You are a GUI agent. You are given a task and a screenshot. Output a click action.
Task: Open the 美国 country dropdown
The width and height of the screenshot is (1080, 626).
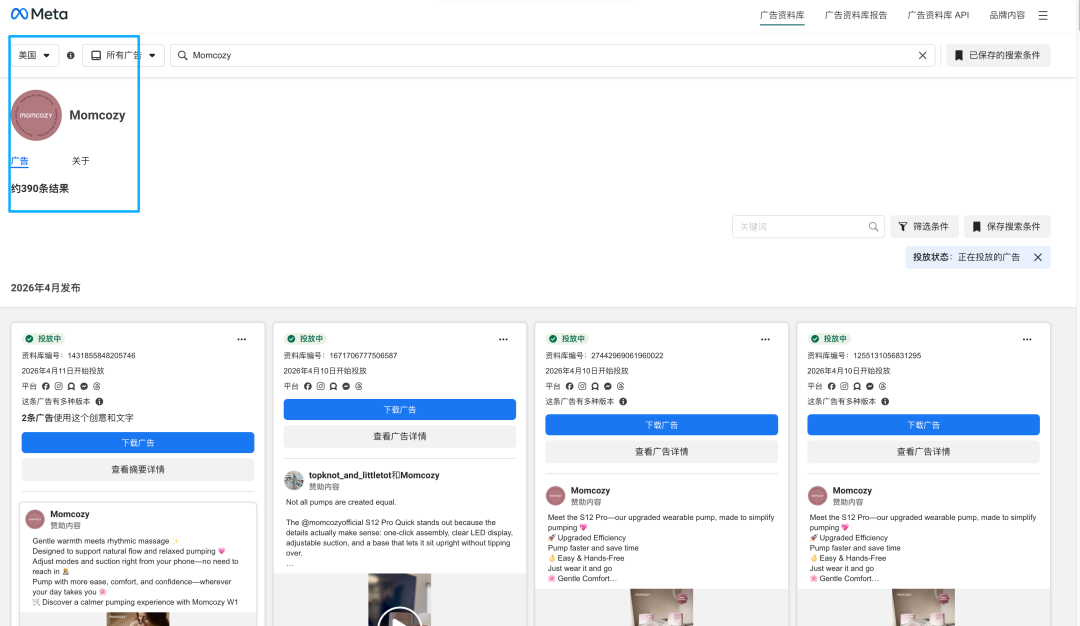tap(34, 55)
